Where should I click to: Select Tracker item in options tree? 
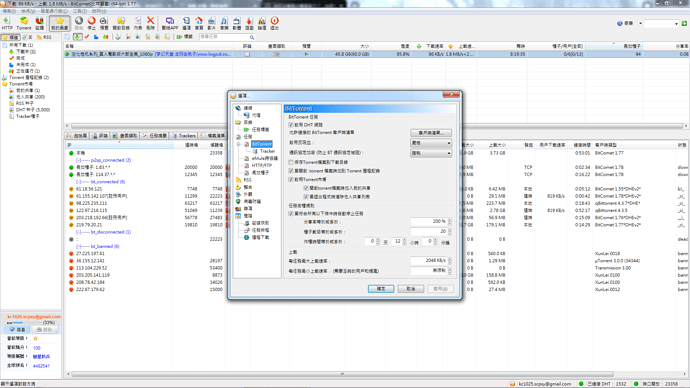pyautogui.click(x=267, y=151)
